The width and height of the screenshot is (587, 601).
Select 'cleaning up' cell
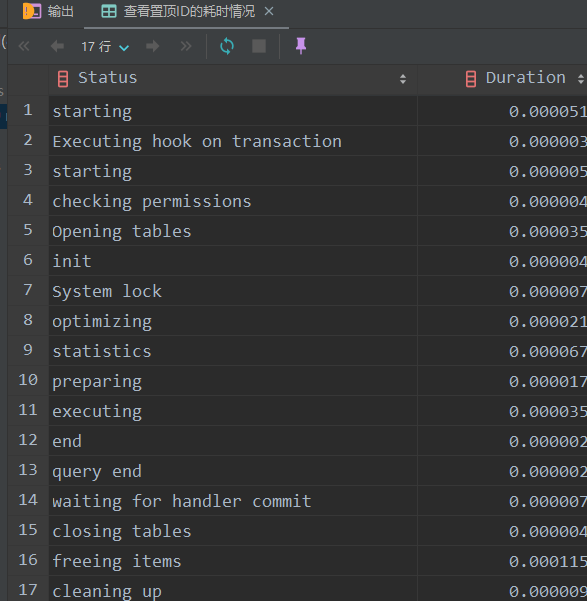tap(233, 589)
